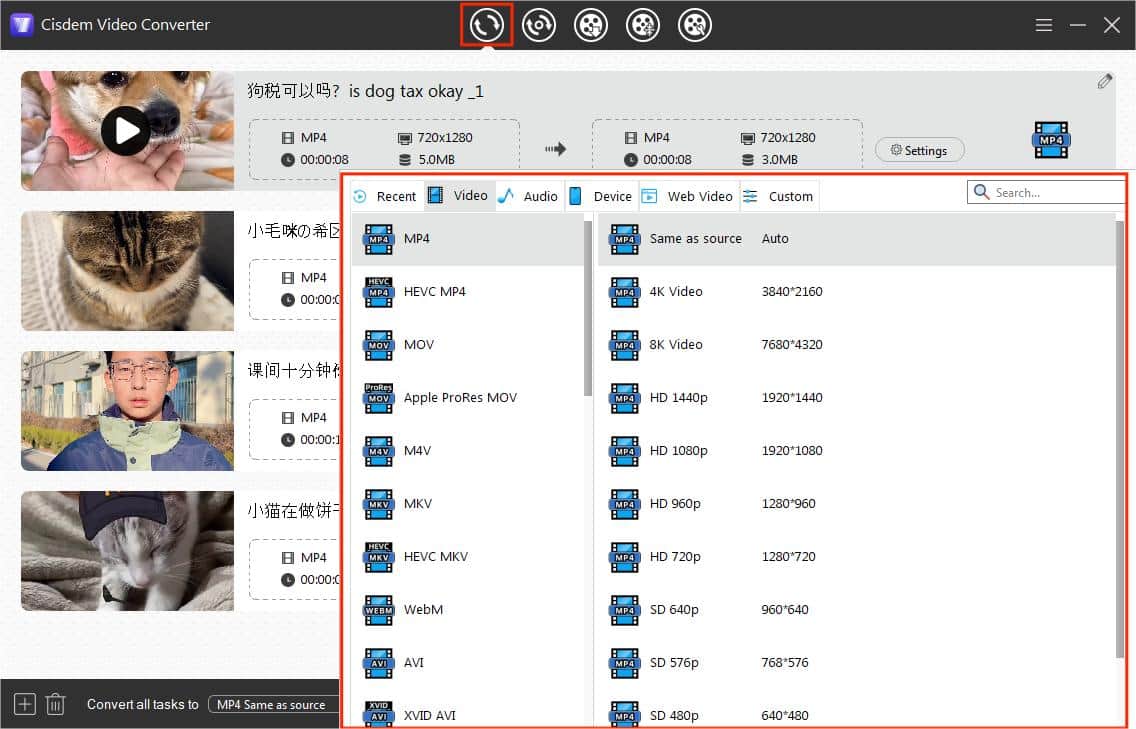The height and width of the screenshot is (729, 1136).
Task: Switch to the Audio tab
Action: click(528, 196)
